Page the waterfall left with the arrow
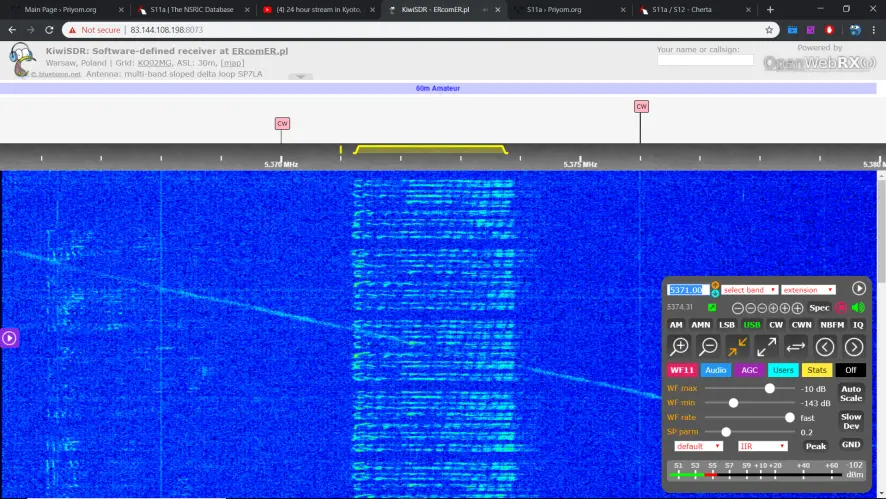Viewport: 886px width, 499px height. pos(825,347)
